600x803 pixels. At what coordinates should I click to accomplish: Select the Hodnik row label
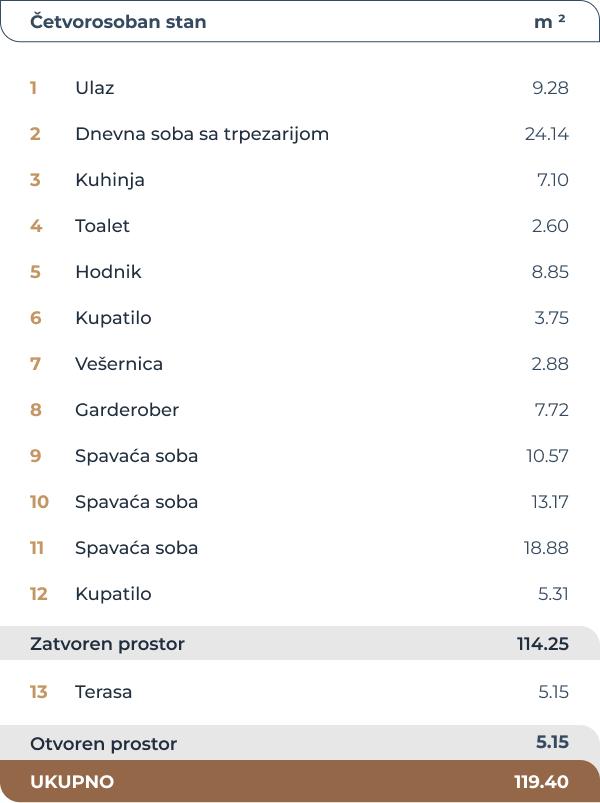[108, 272]
